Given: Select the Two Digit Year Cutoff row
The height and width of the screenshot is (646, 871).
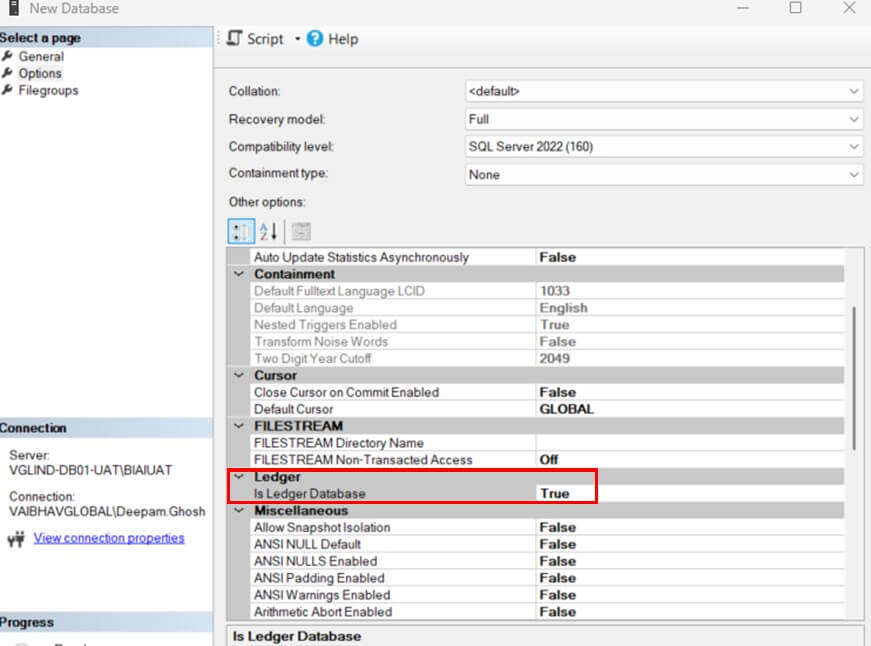Looking at the screenshot, I should [547, 358].
